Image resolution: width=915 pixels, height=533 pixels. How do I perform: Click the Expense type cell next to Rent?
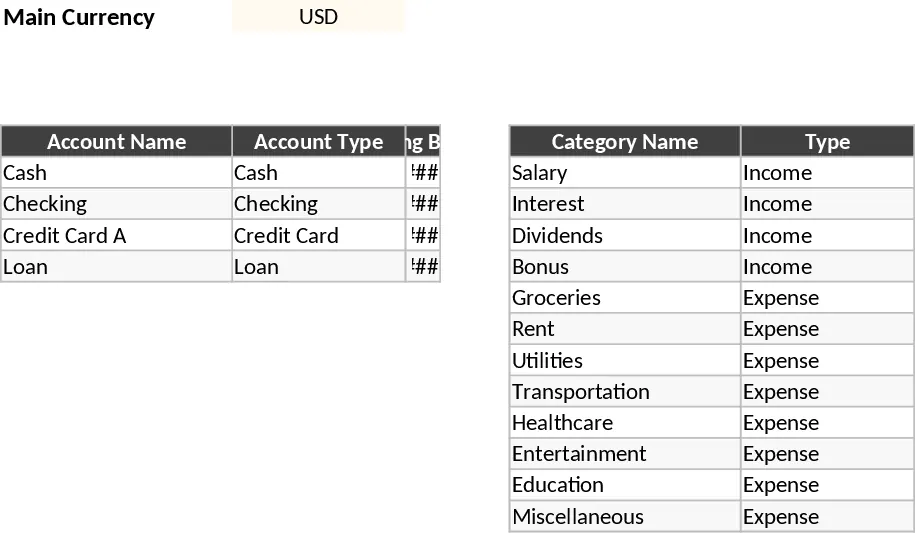827,329
